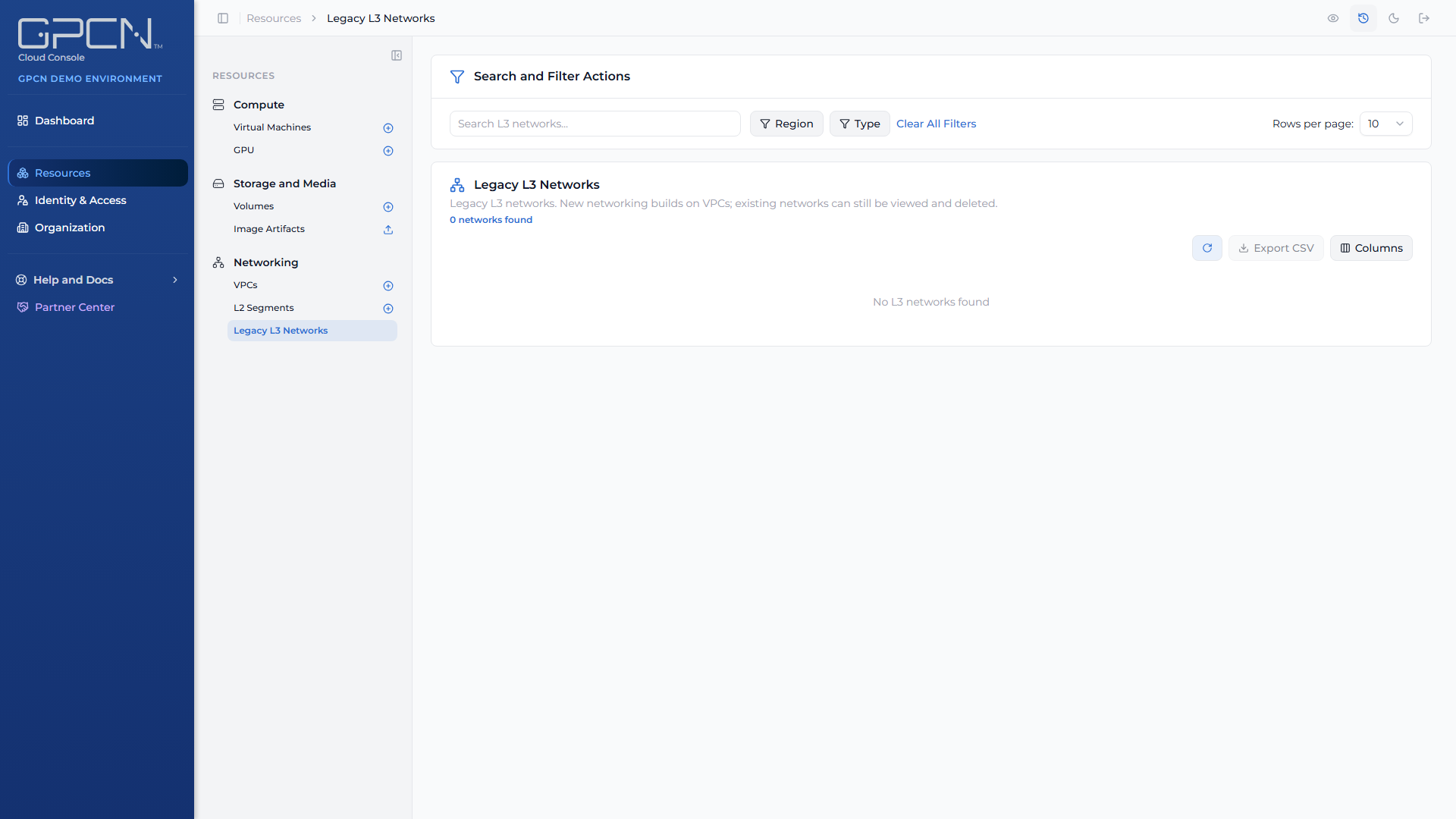Add a new Volume plus icon
1456x819 pixels.
pyautogui.click(x=388, y=207)
